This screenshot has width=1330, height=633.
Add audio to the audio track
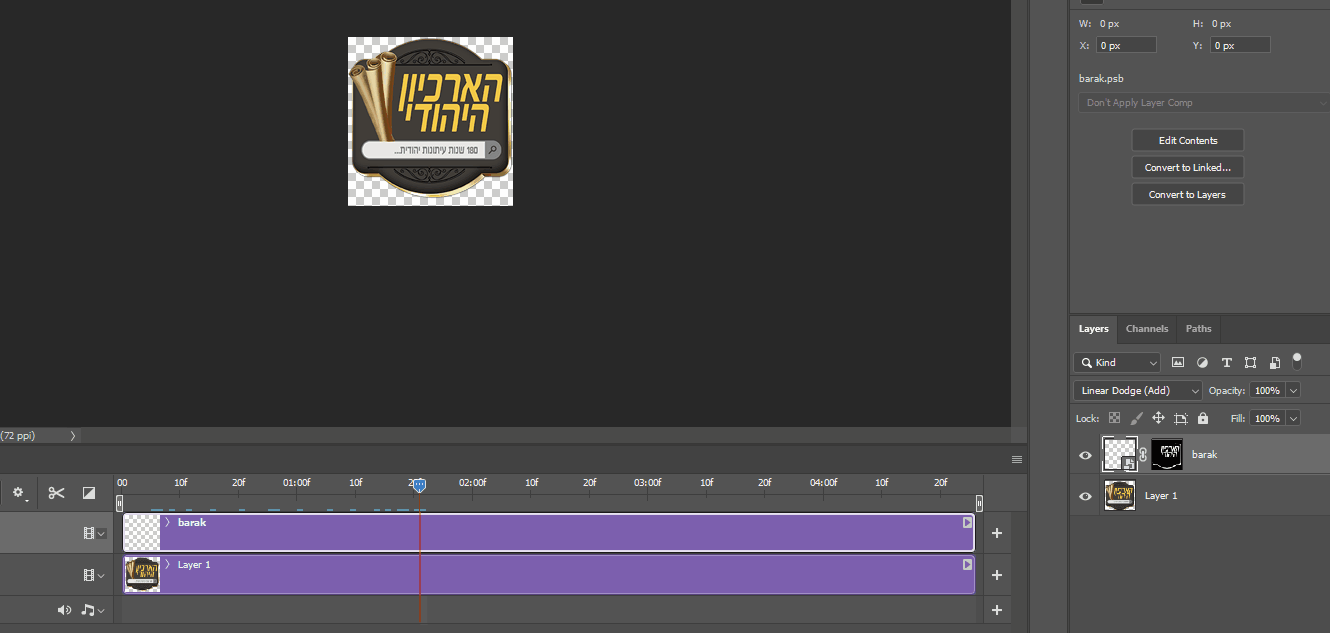pyautogui.click(x=997, y=610)
